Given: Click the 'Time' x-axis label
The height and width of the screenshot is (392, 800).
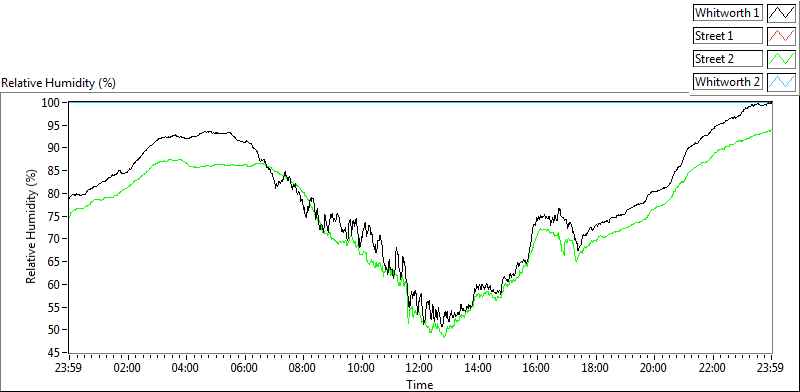Looking at the screenshot, I should [x=420, y=384].
